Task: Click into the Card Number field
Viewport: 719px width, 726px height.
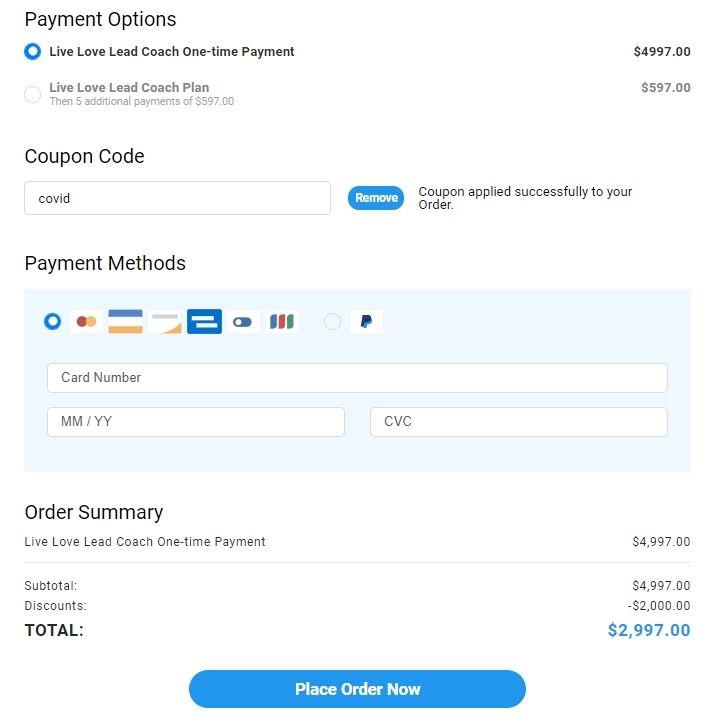Action: click(x=357, y=378)
